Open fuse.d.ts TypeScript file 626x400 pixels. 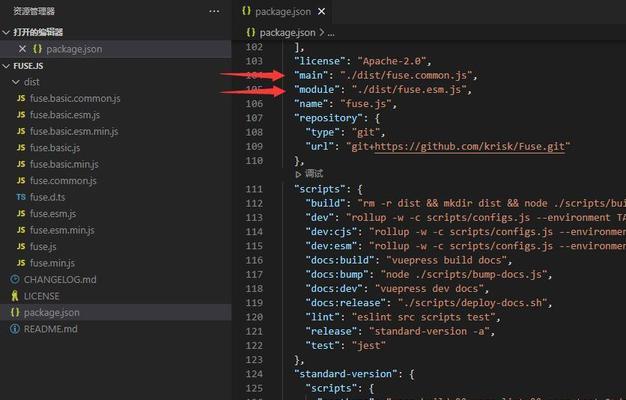pyautogui.click(x=47, y=197)
